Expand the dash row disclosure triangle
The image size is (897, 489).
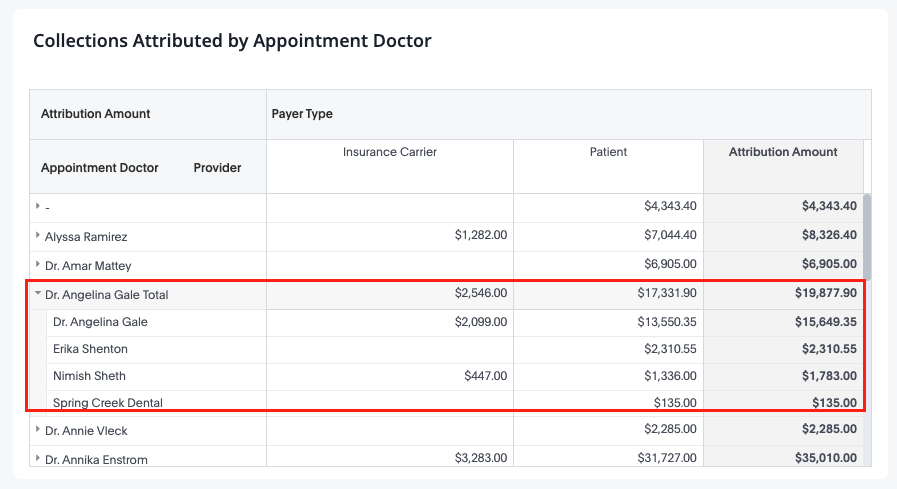[x=38, y=206]
